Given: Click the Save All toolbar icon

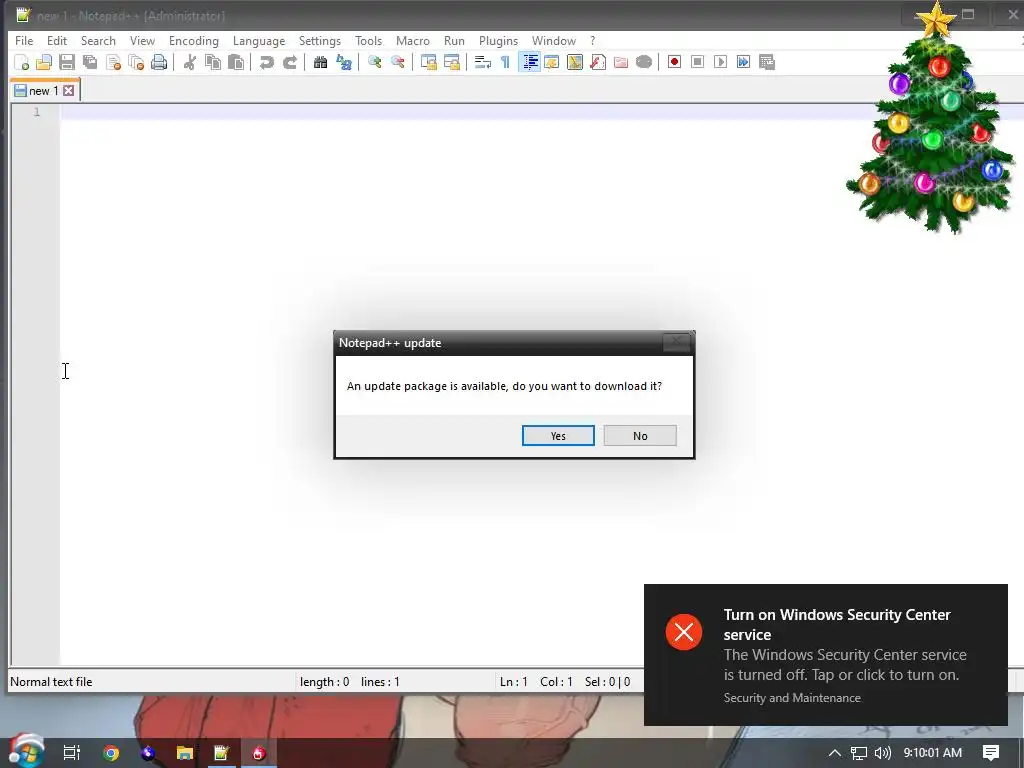Looking at the screenshot, I should pos(90,62).
